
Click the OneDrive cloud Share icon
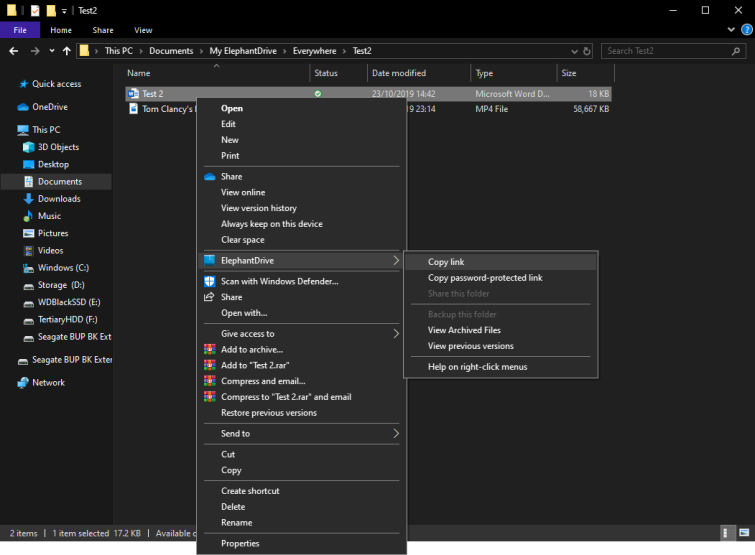[x=209, y=177]
